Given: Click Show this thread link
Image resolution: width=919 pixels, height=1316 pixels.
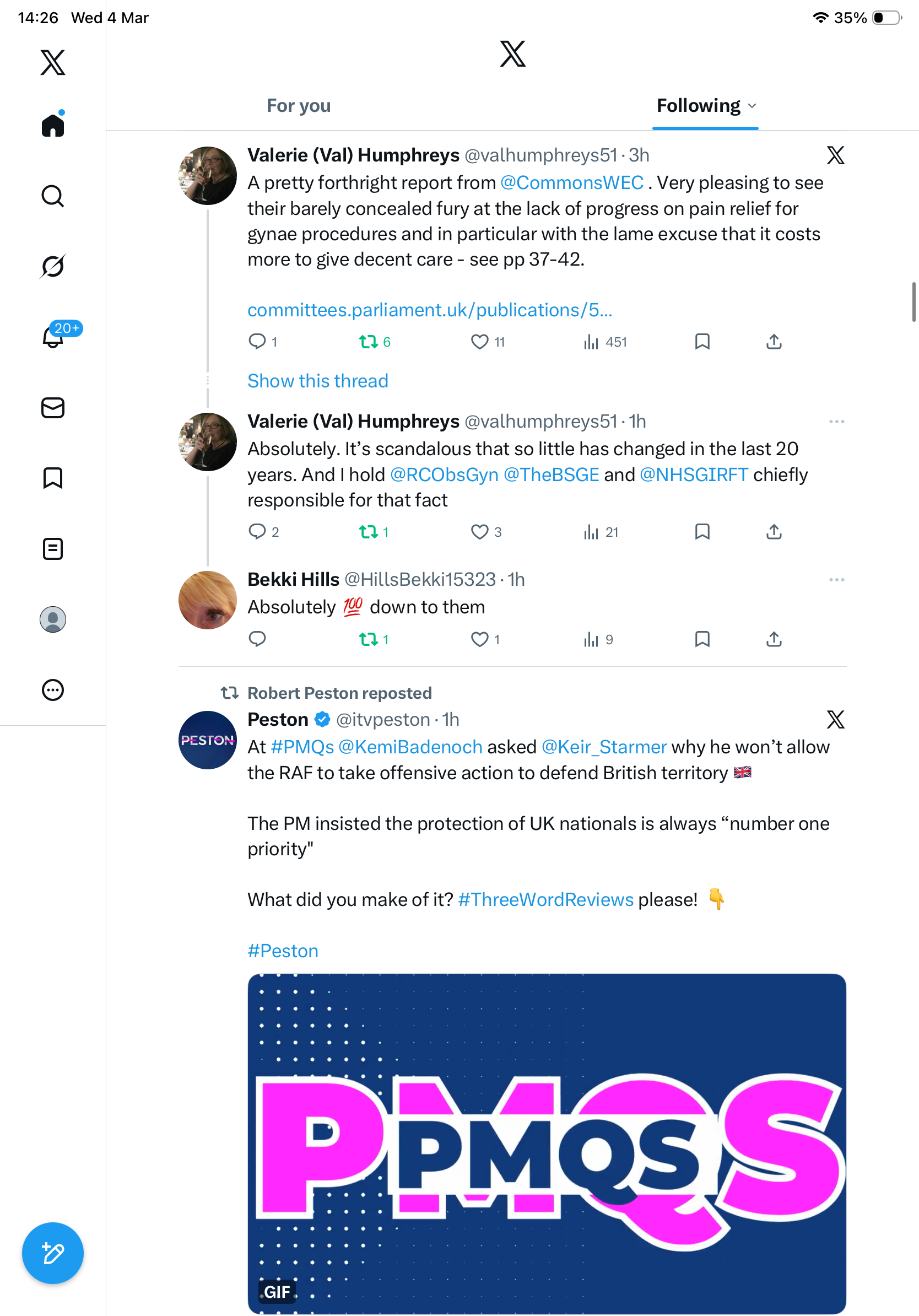Looking at the screenshot, I should (x=318, y=381).
